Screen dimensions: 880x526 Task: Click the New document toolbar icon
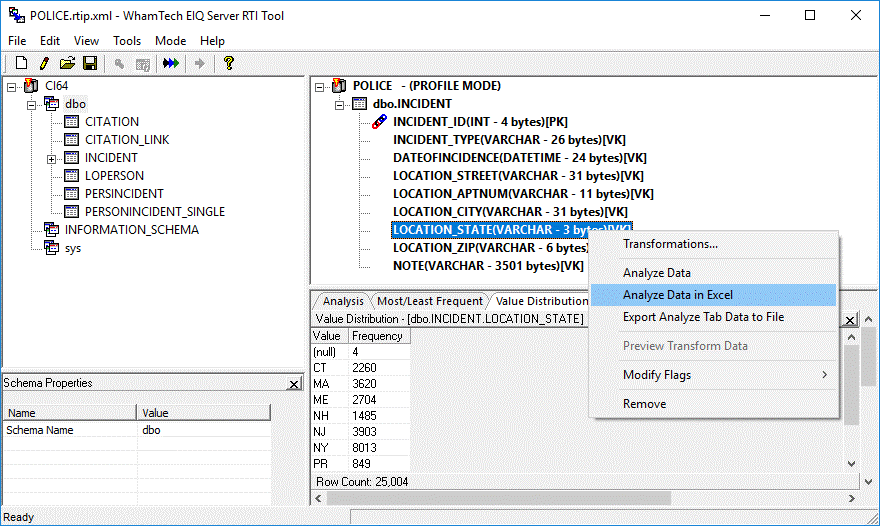tap(21, 63)
